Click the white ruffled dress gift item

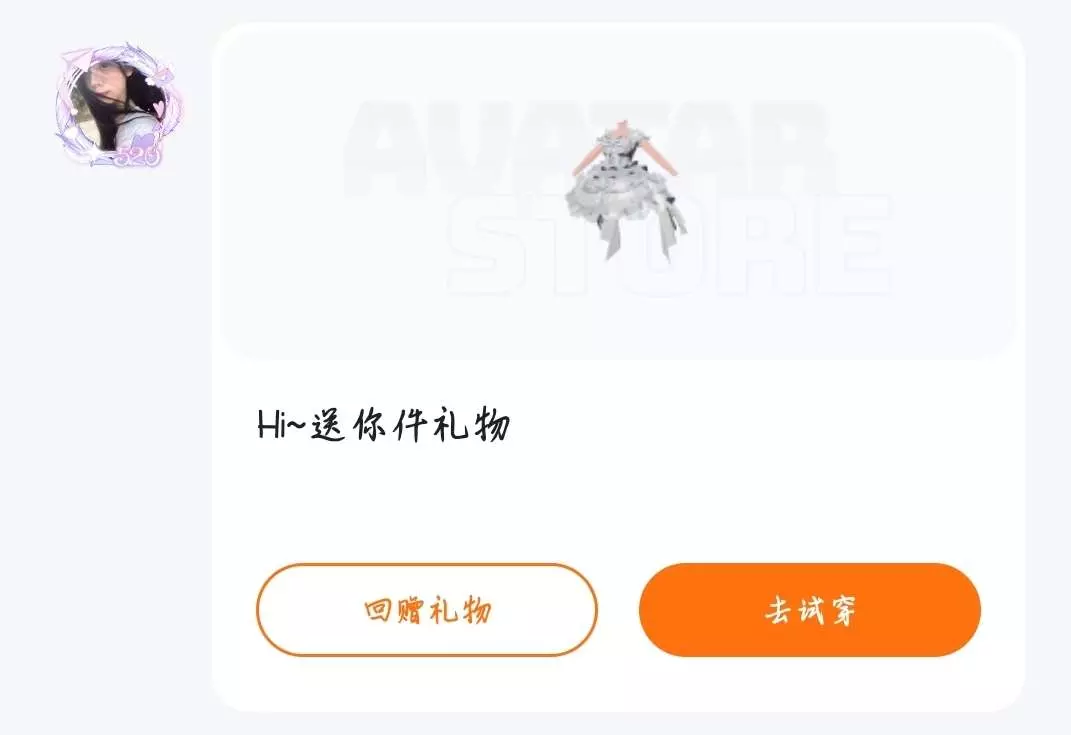623,190
